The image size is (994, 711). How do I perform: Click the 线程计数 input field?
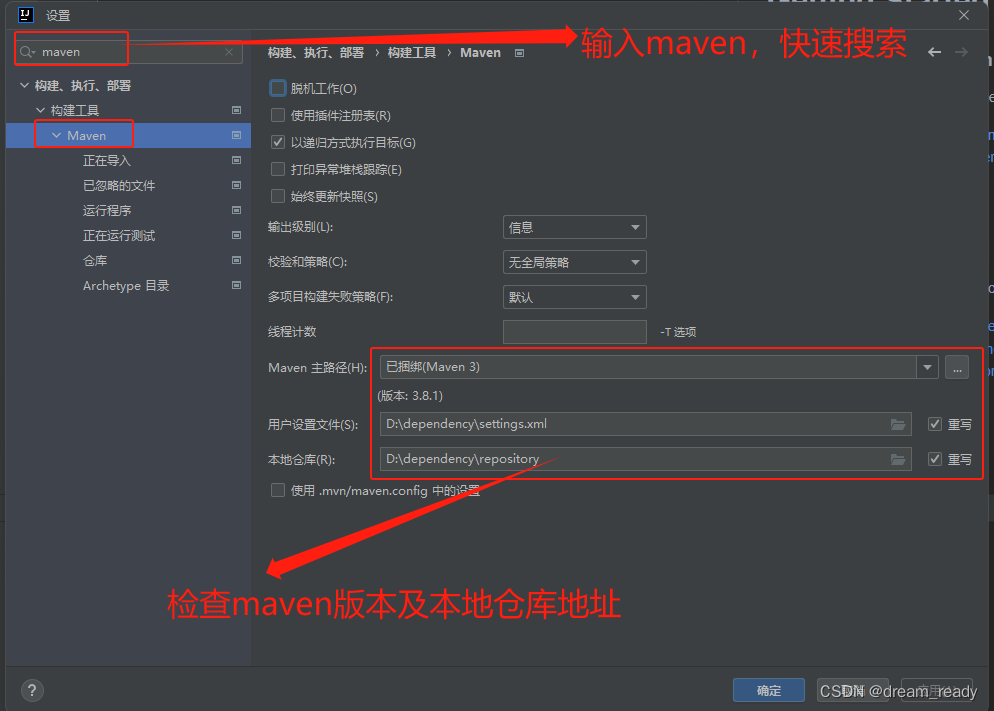(x=574, y=331)
